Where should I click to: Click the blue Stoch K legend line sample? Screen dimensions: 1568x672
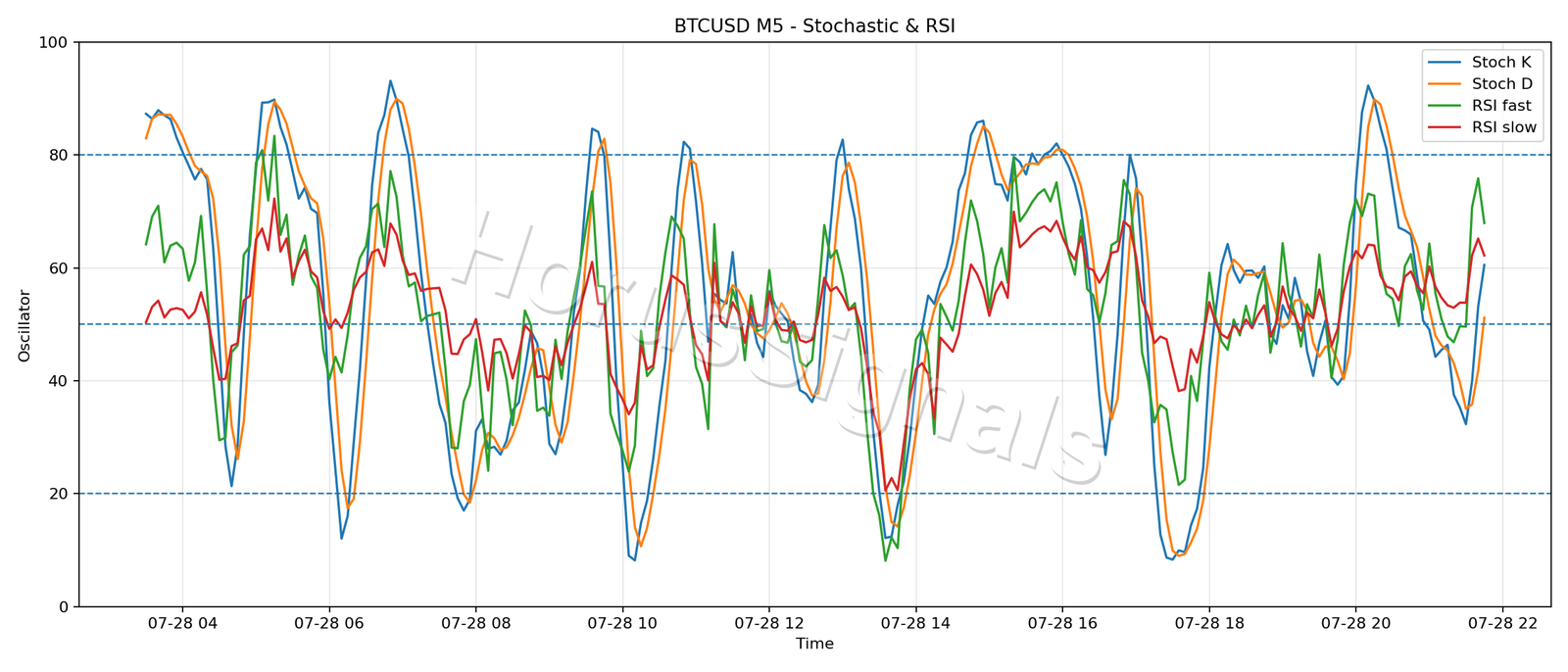click(1445, 63)
